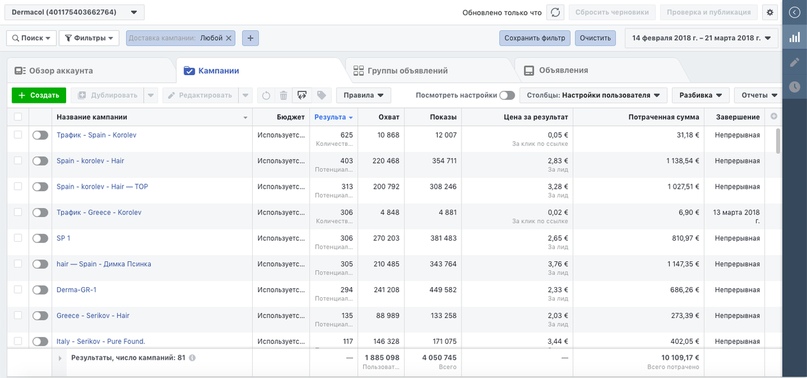This screenshot has width=807, height=378.
Task: Toggle campaign 'Greece - Serikov - Hair' switch
Action: pyautogui.click(x=40, y=315)
